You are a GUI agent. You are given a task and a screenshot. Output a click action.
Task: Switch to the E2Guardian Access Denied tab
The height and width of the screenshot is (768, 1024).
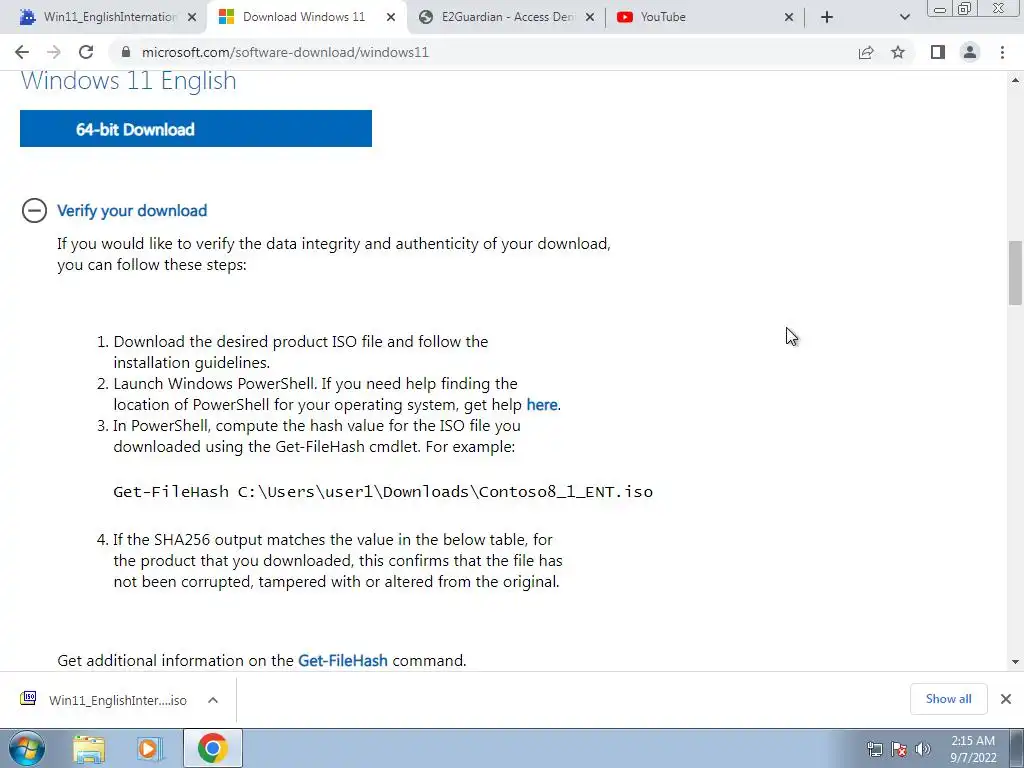[508, 17]
